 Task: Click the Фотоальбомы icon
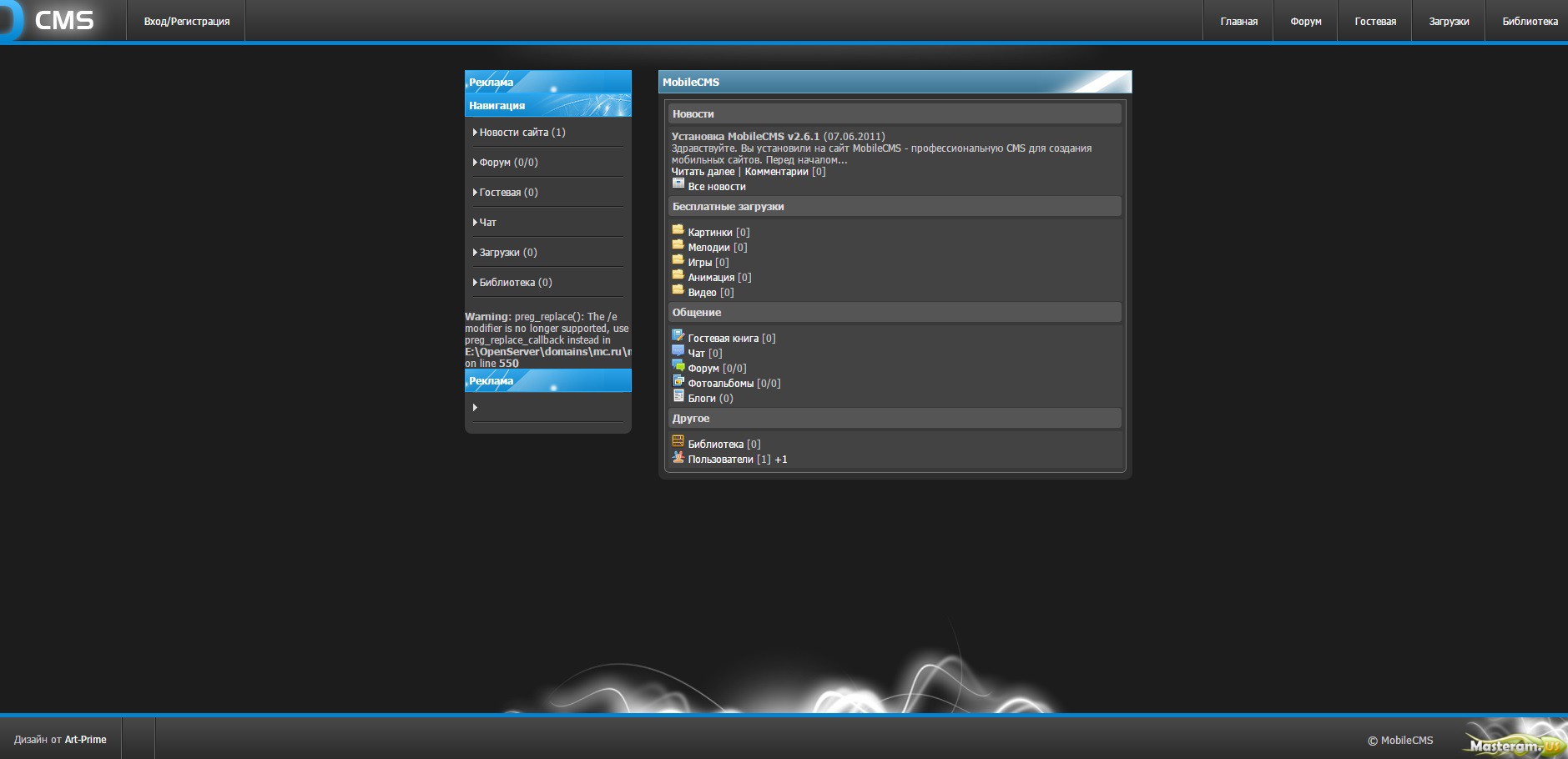point(678,381)
